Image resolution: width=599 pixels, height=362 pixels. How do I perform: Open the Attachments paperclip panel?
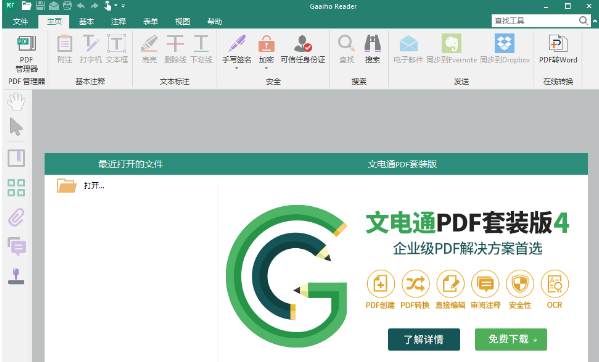16,218
